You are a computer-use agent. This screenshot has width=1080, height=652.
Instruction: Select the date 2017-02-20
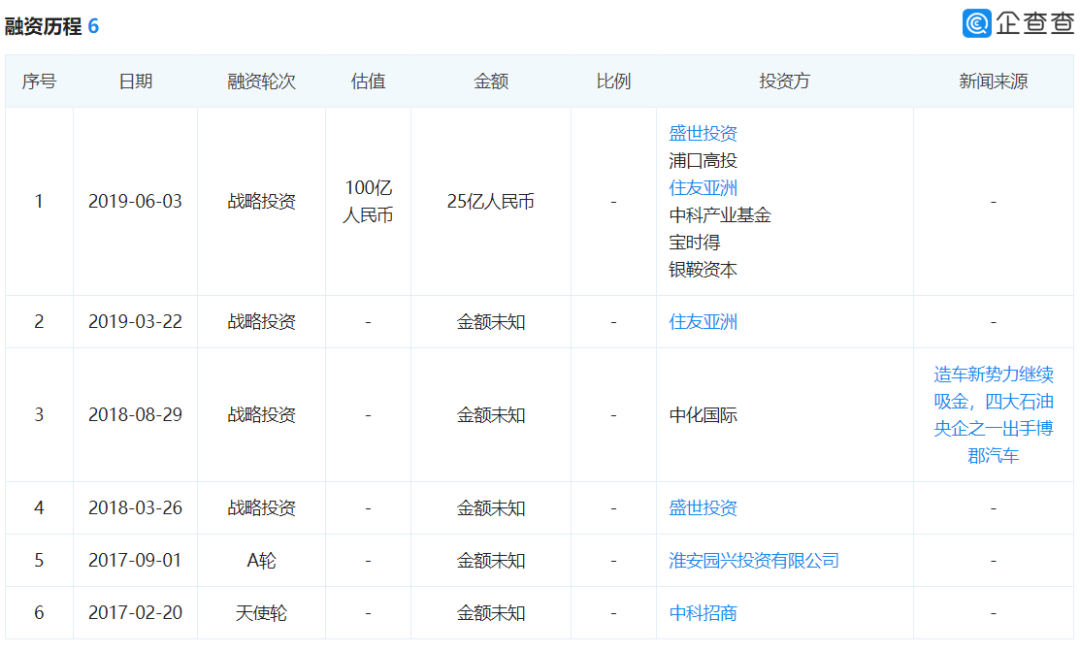[x=135, y=613]
